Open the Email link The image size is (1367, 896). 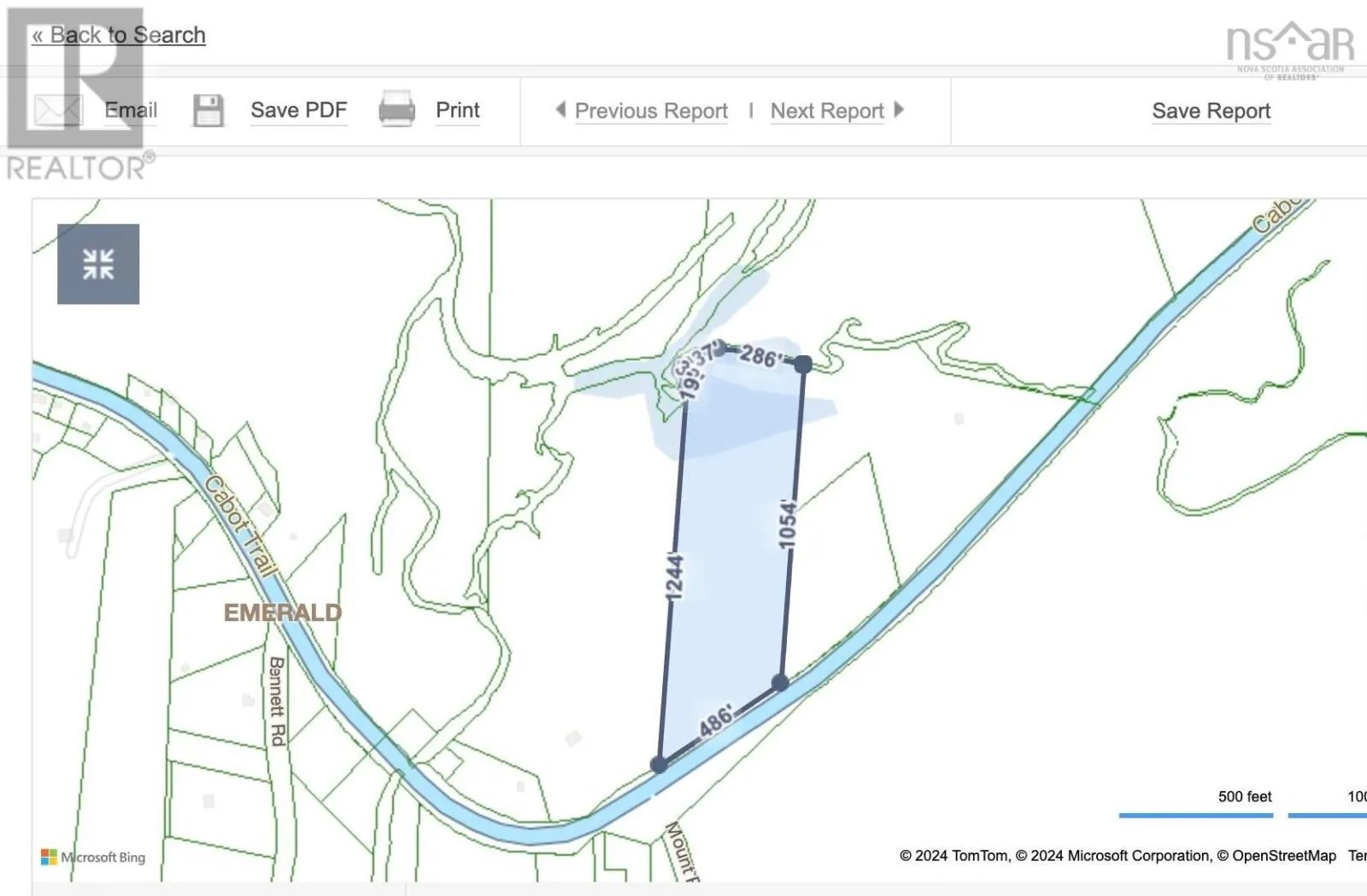[131, 110]
